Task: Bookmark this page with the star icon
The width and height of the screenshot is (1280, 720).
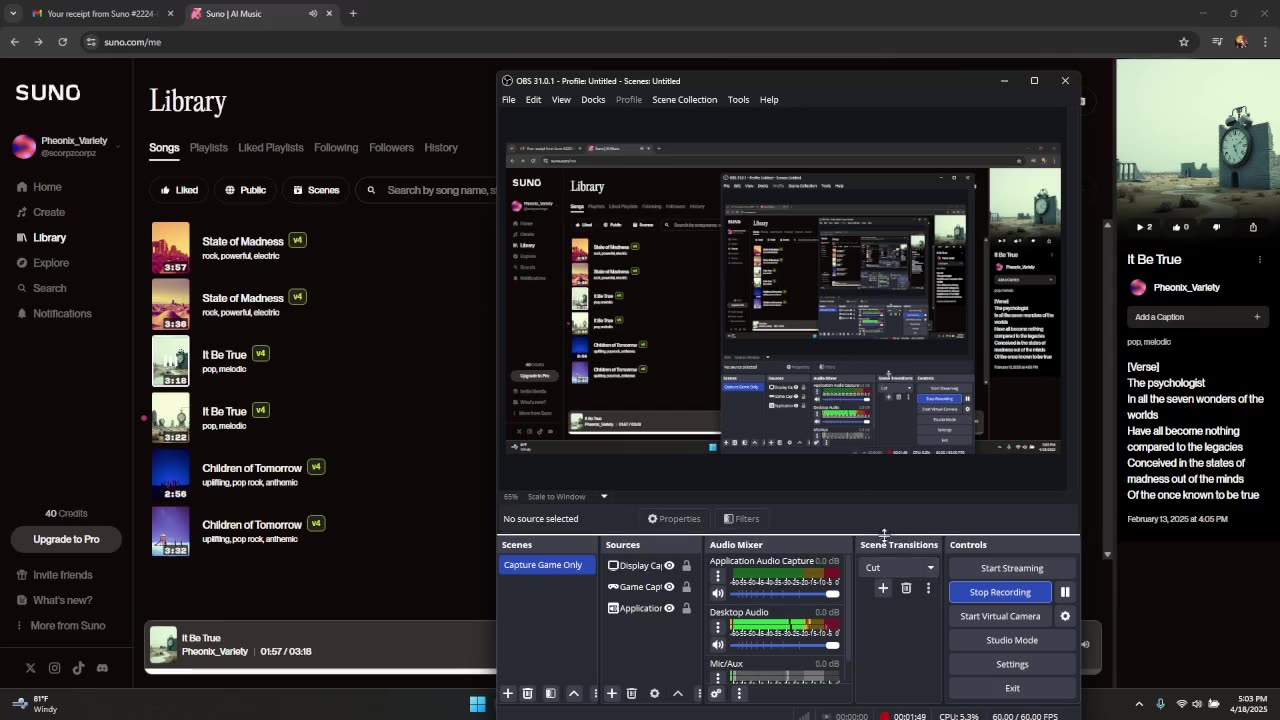Action: (1184, 42)
